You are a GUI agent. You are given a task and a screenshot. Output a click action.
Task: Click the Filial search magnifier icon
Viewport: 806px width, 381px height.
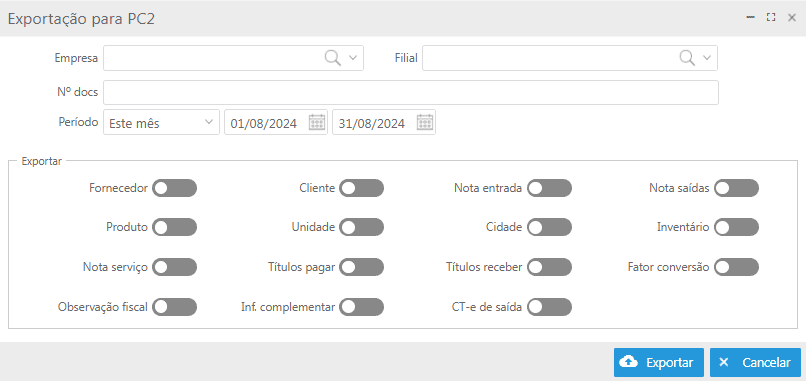(687, 58)
